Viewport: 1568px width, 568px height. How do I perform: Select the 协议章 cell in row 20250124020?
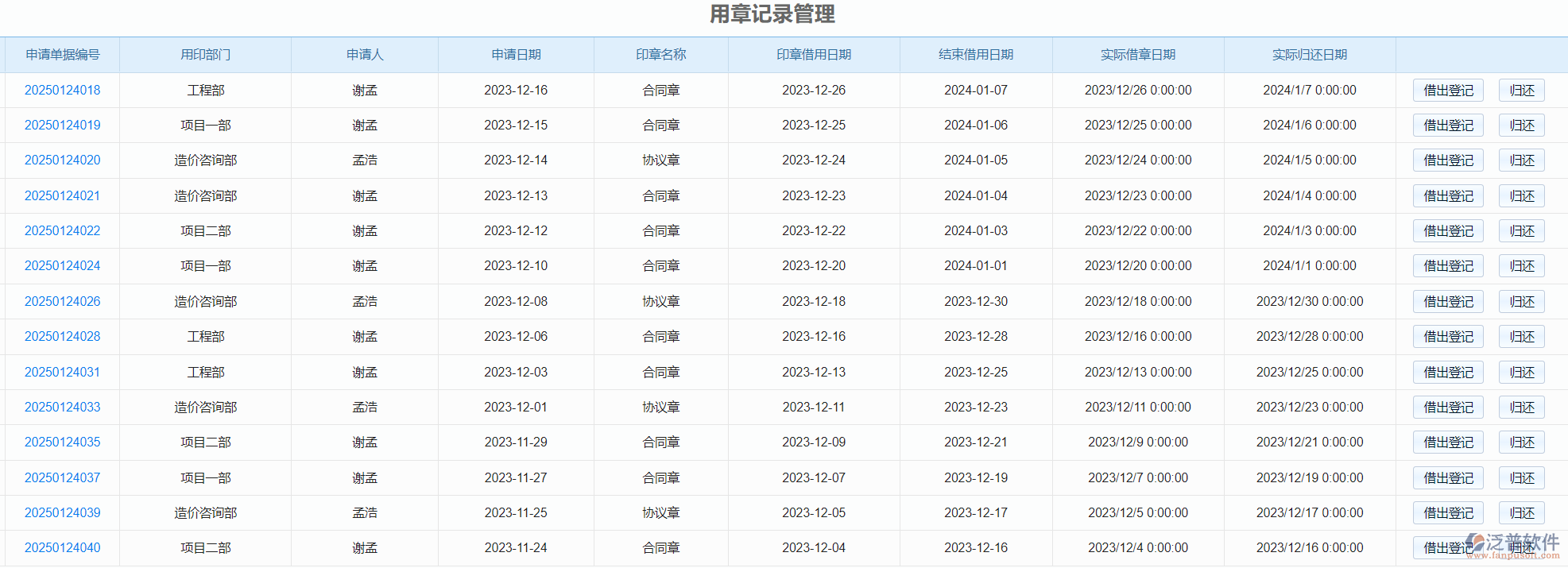[660, 160]
